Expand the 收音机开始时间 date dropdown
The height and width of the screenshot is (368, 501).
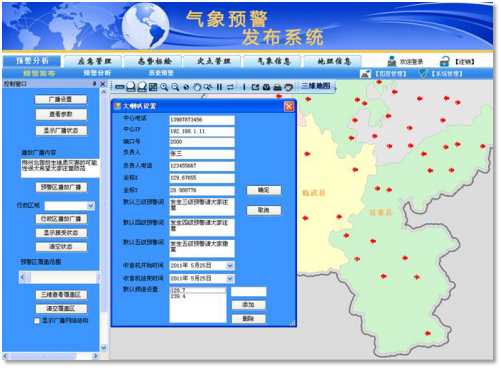230,266
